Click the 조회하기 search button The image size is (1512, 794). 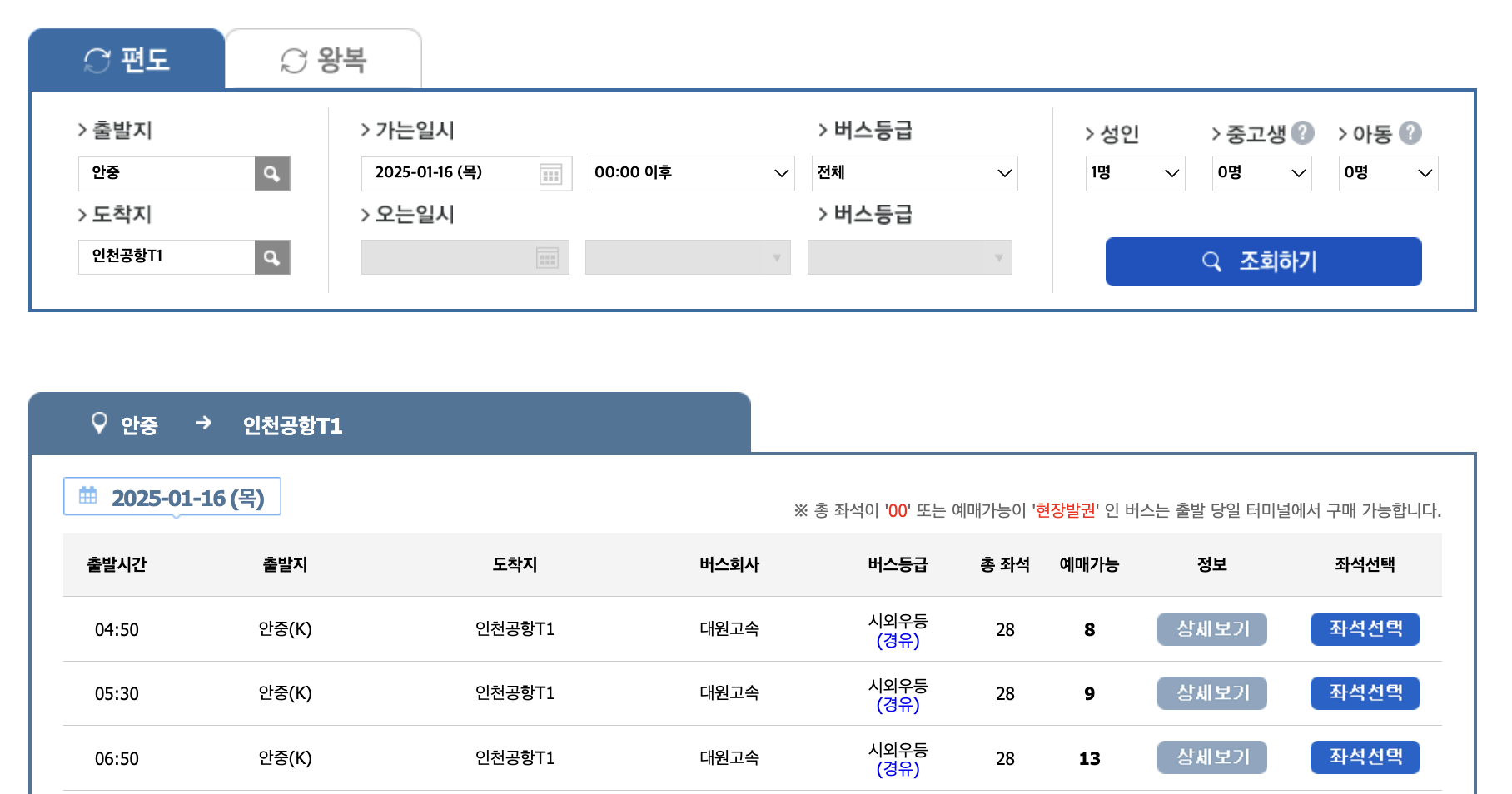[1263, 261]
